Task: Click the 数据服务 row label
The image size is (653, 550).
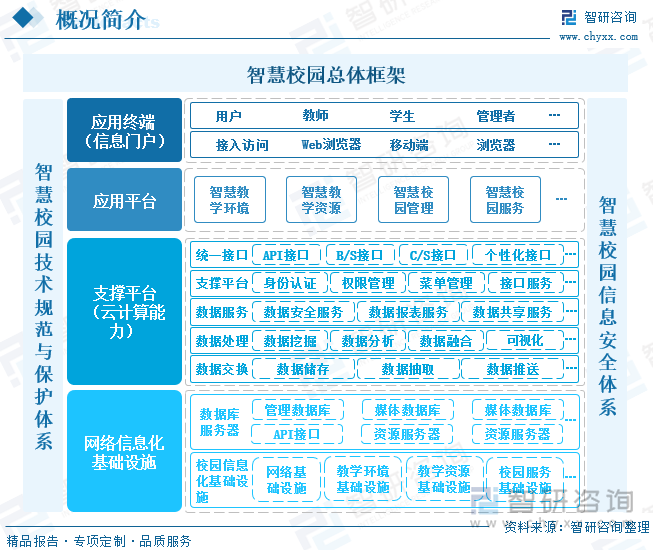Action: point(222,312)
